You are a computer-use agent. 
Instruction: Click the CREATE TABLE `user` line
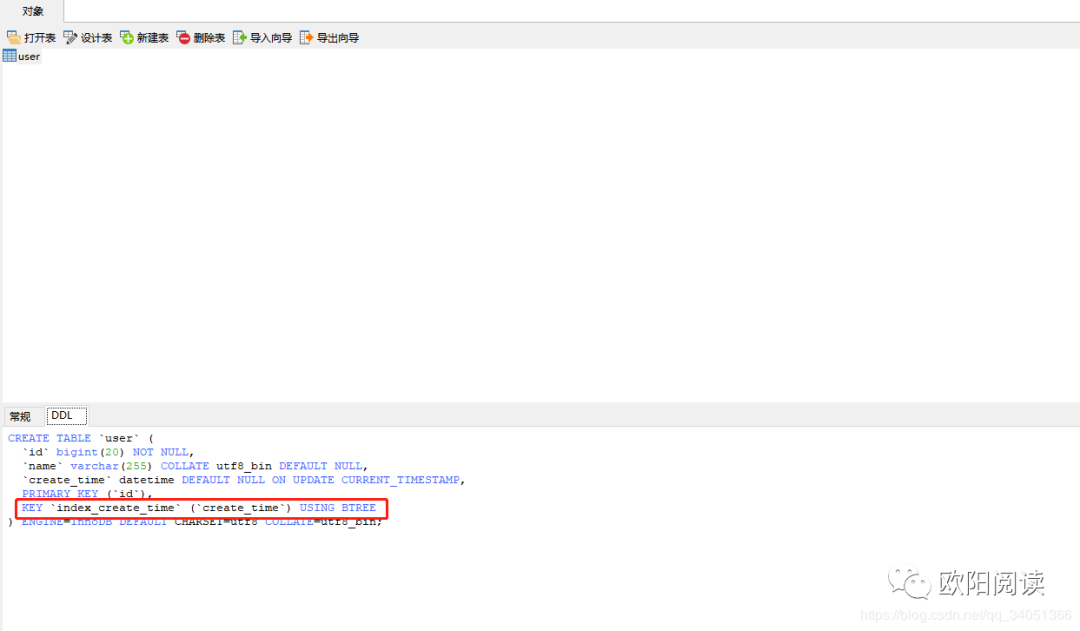[81, 438]
